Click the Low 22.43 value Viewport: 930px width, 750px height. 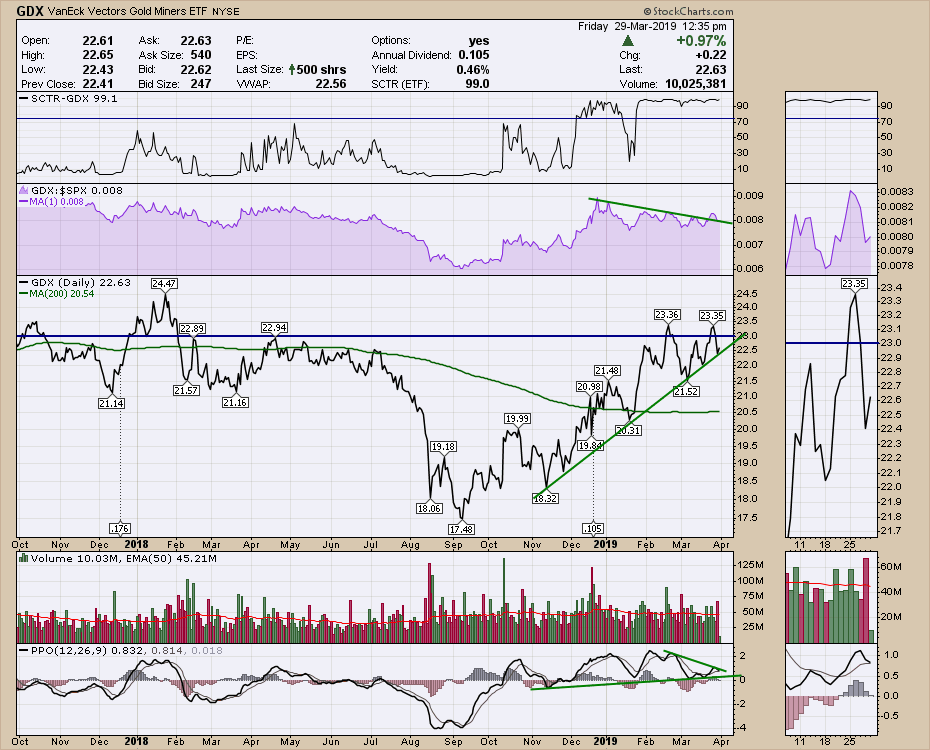(98, 69)
